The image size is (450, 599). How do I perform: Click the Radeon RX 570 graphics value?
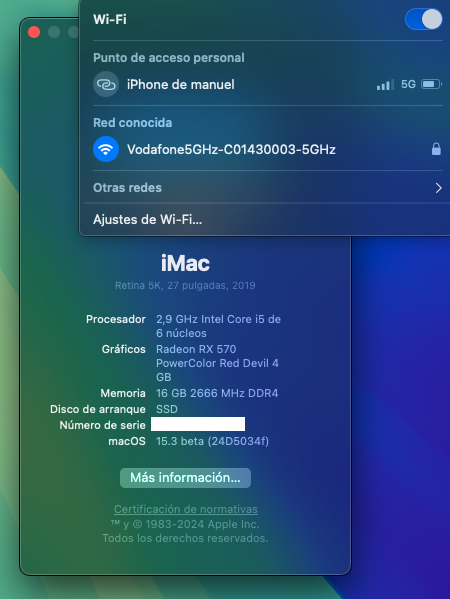217,363
